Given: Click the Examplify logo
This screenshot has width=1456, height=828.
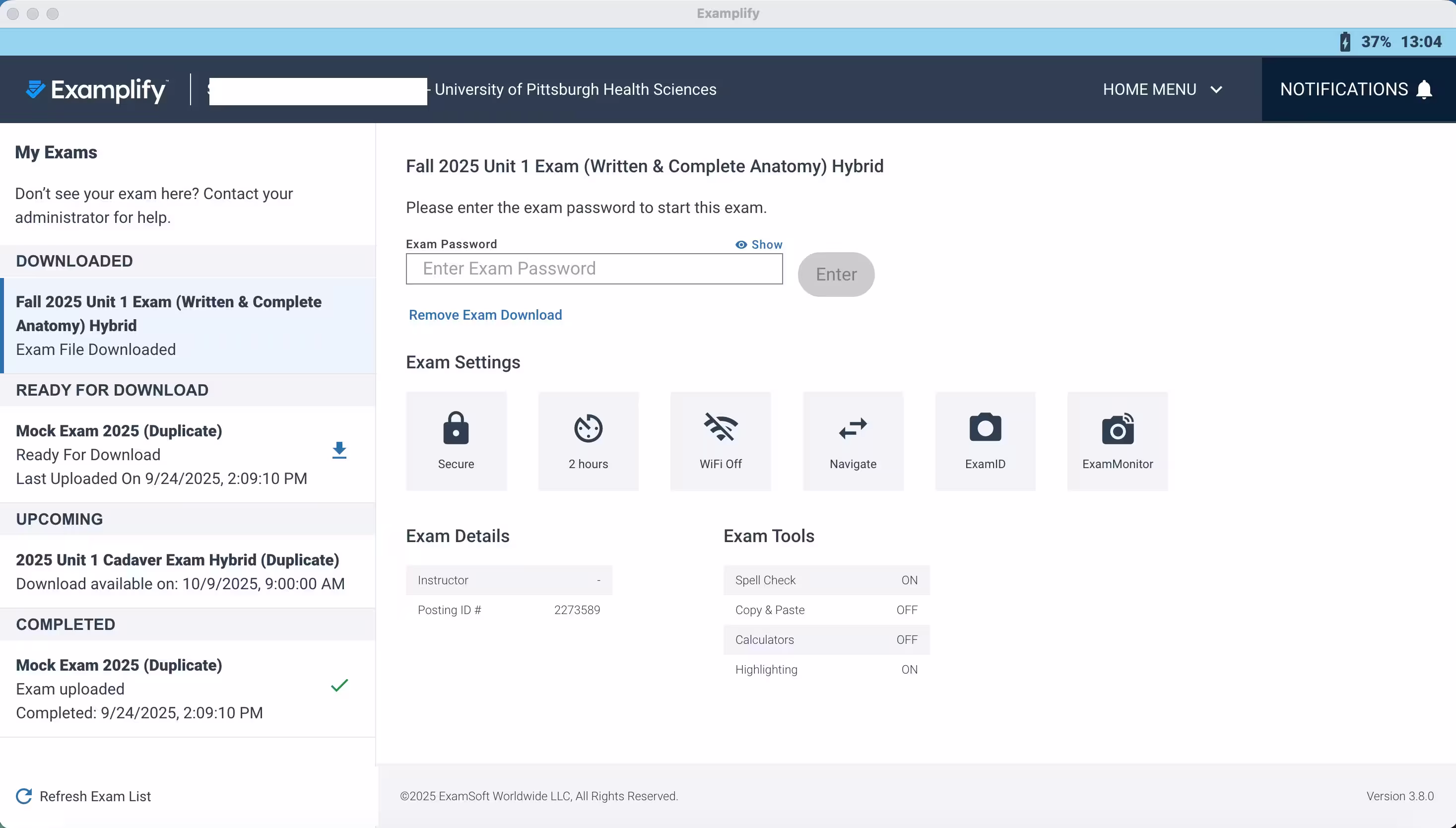Looking at the screenshot, I should coord(97,90).
